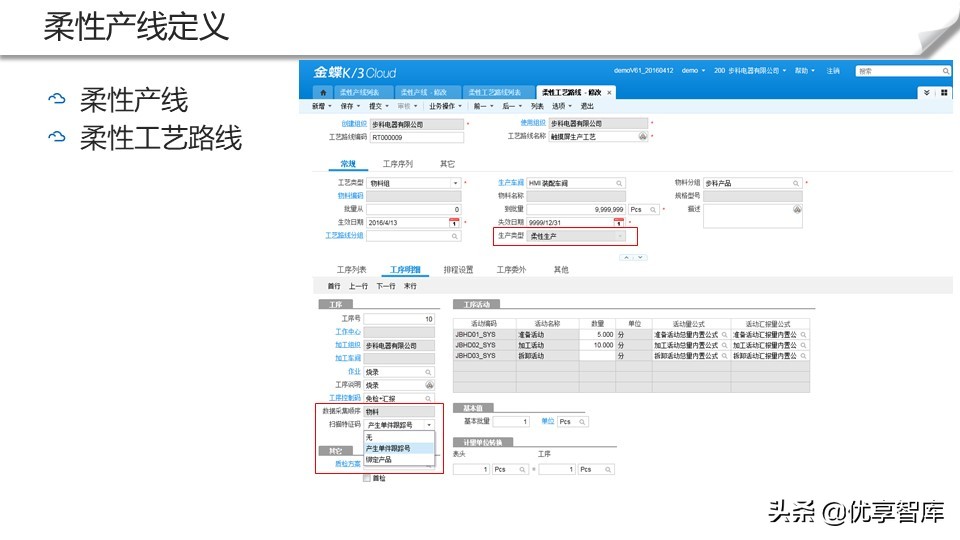The height and width of the screenshot is (540, 960).
Task: Expand the 扫描特征码 dropdown arrow
Action: [429, 425]
